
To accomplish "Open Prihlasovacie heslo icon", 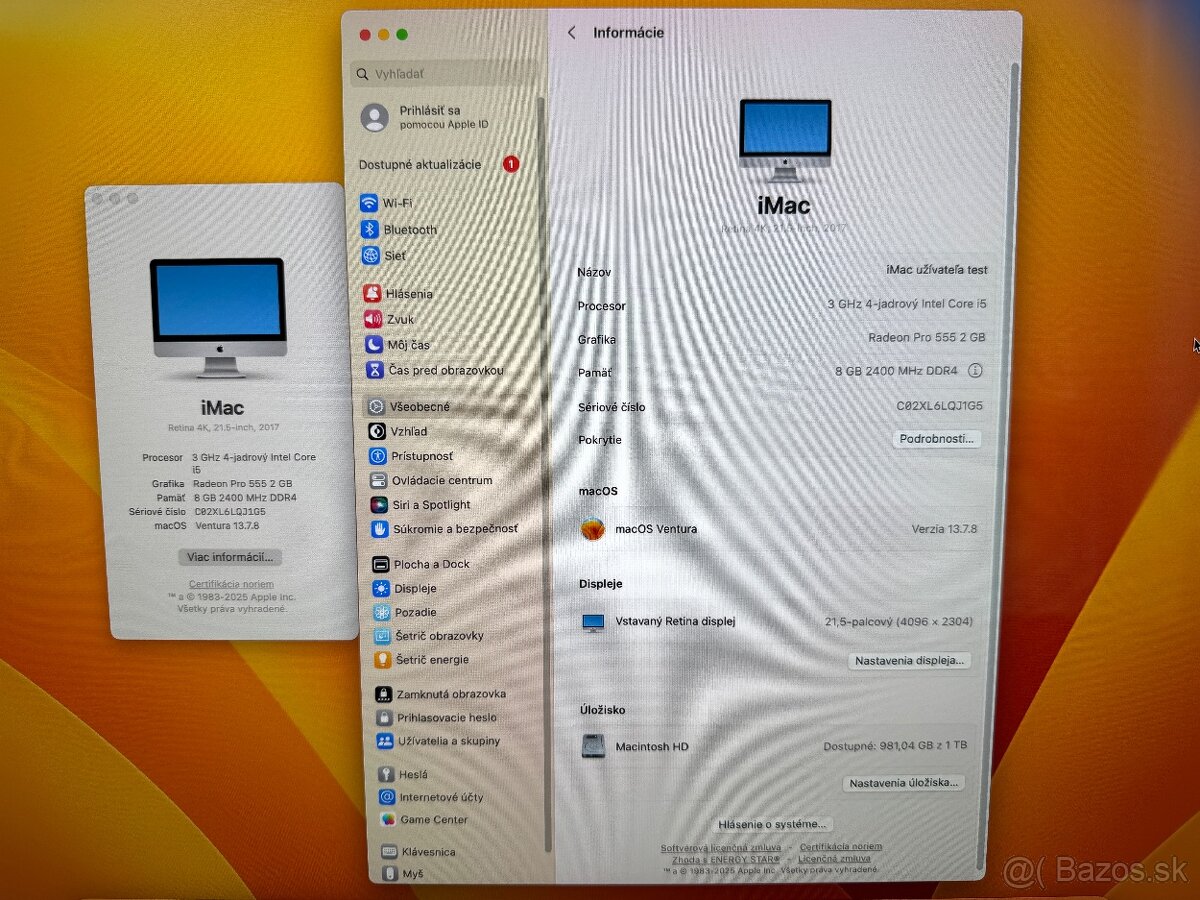I will 384,717.
